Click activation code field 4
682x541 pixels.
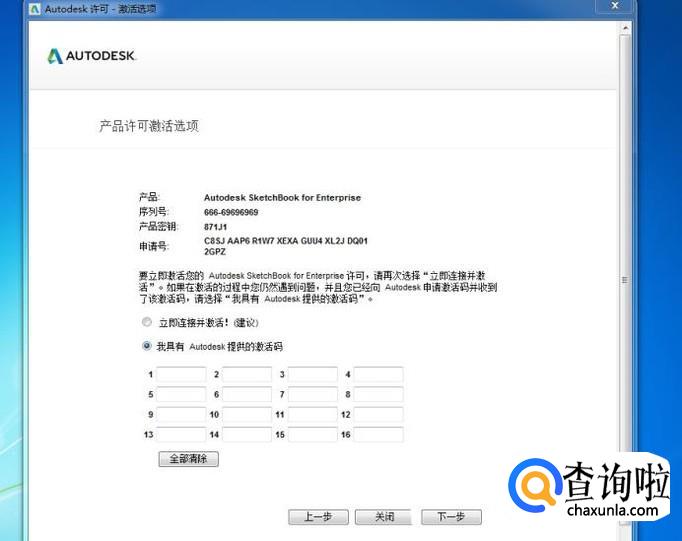[x=378, y=374]
